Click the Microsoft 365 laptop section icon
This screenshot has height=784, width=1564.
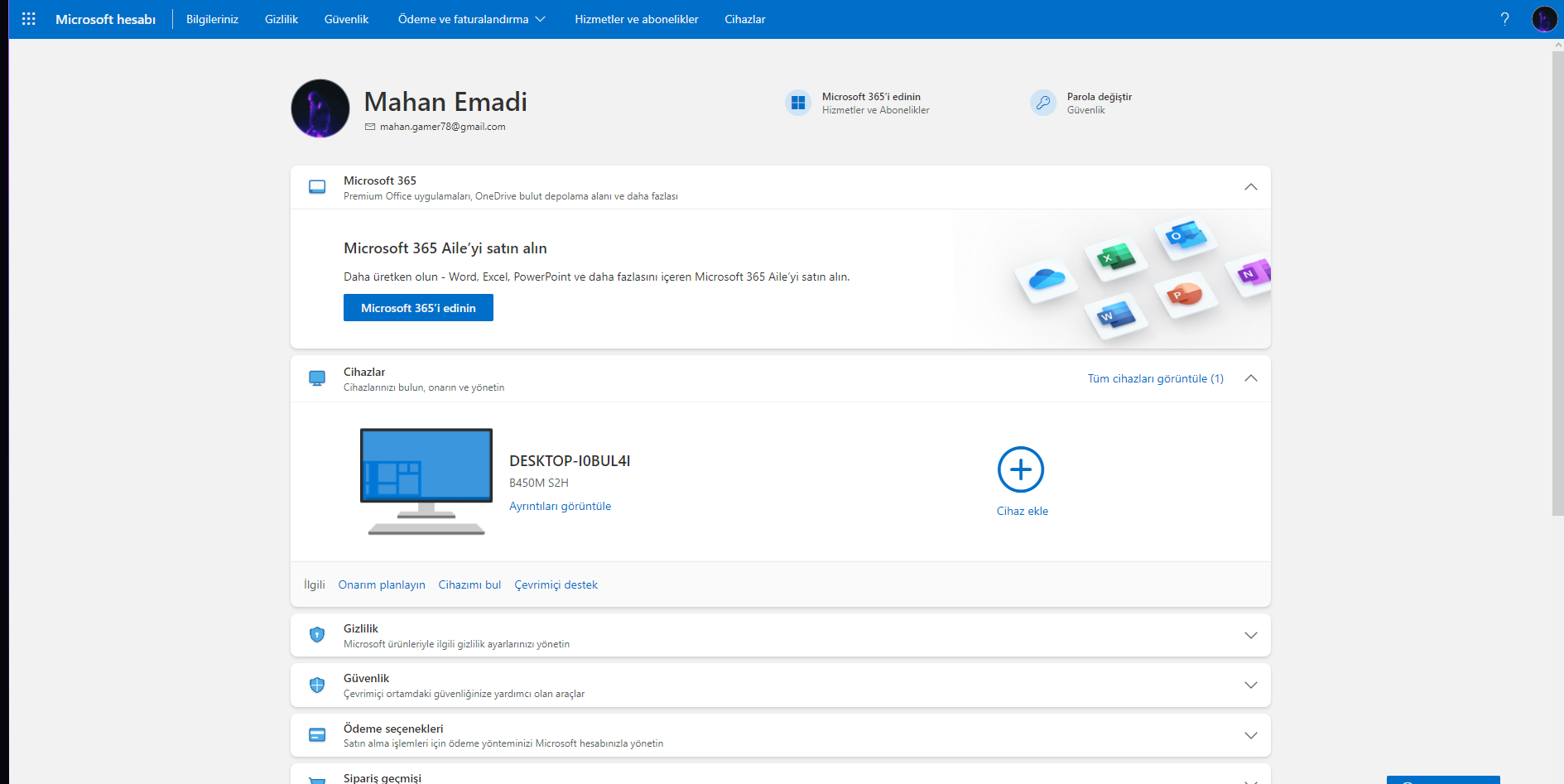coord(317,187)
